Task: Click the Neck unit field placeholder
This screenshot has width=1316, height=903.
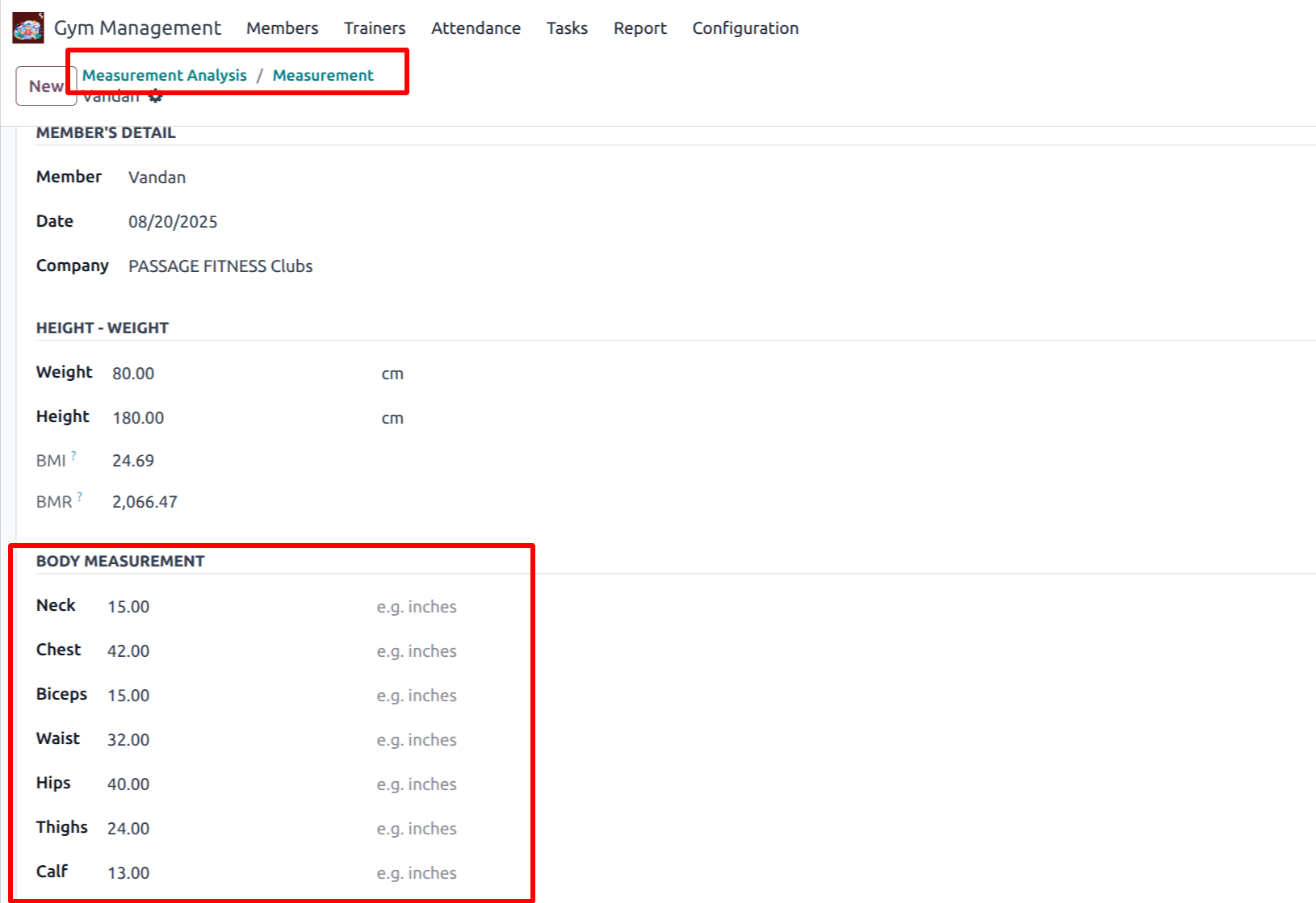Action: (417, 607)
